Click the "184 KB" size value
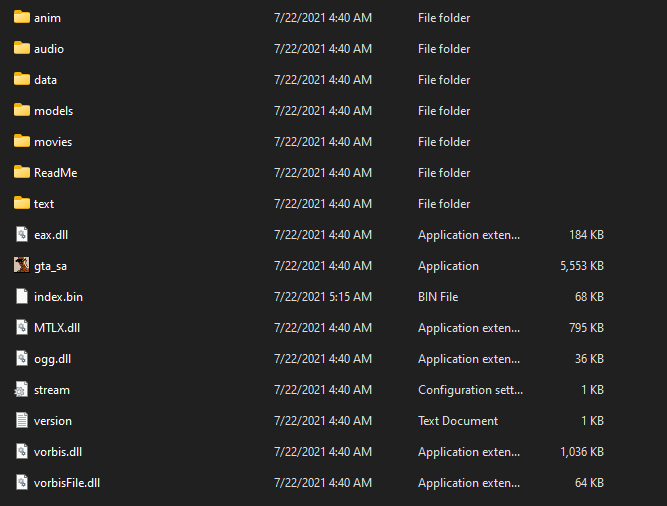This screenshot has width=667, height=506. pyautogui.click(x=587, y=235)
